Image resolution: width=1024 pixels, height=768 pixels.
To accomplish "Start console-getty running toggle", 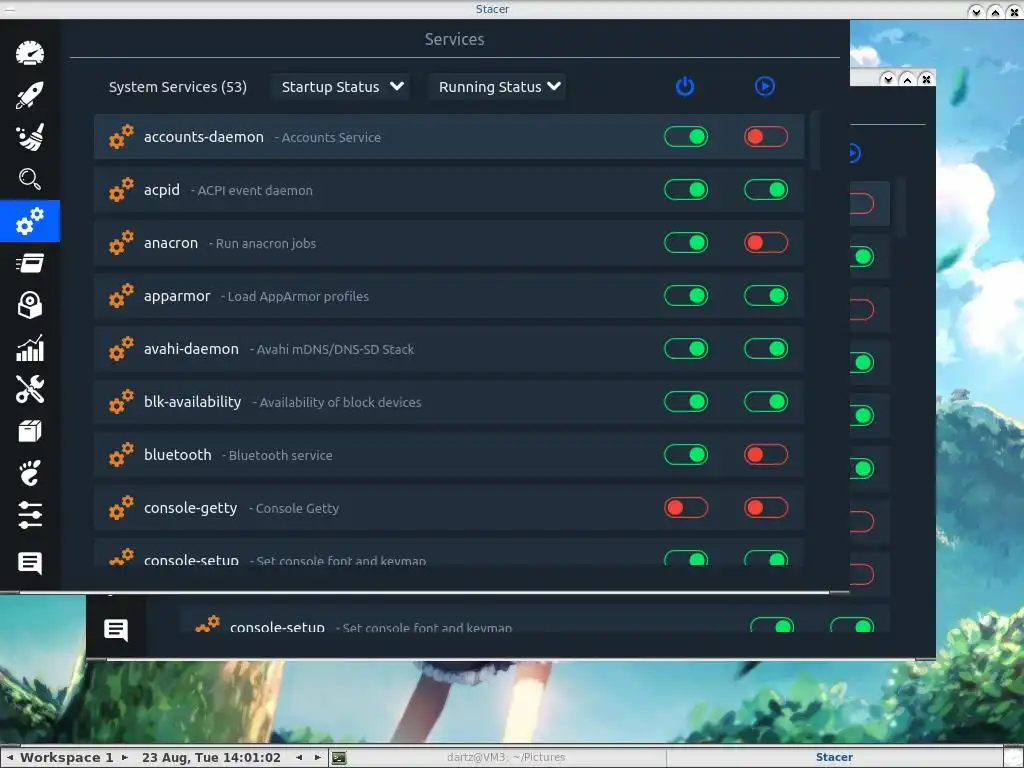I will (766, 507).
